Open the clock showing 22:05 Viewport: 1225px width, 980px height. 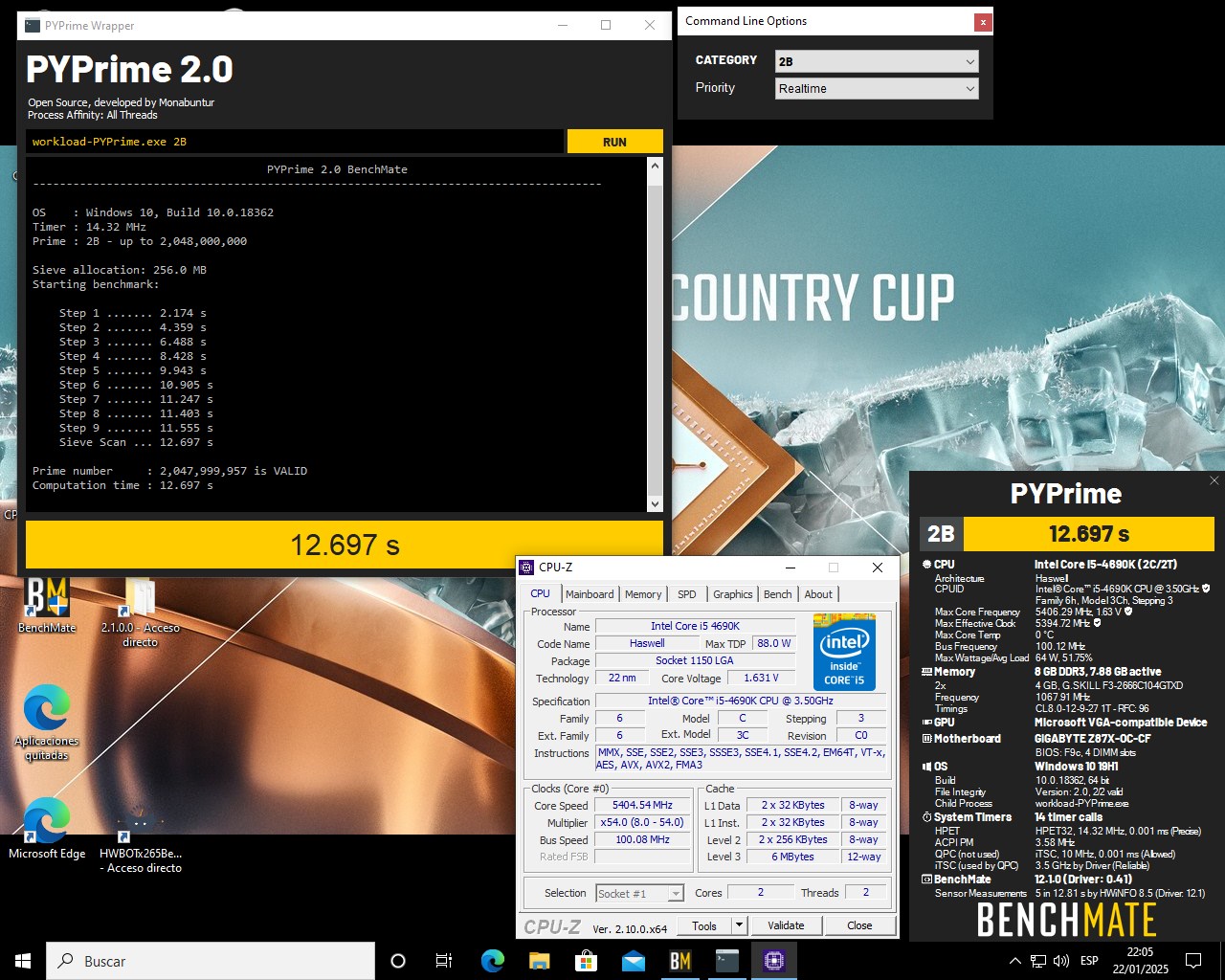coord(1140,961)
